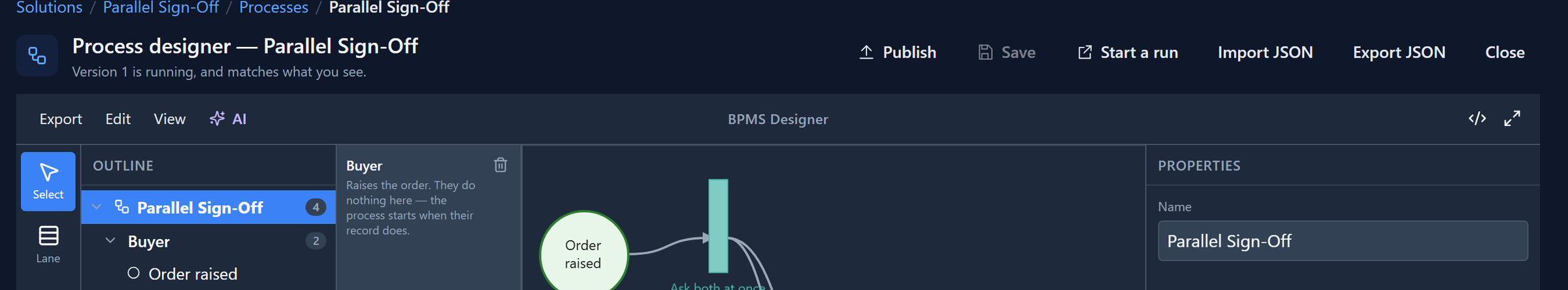
Task: Click the count badge 4 on Parallel Sign-Off
Action: (x=316, y=207)
